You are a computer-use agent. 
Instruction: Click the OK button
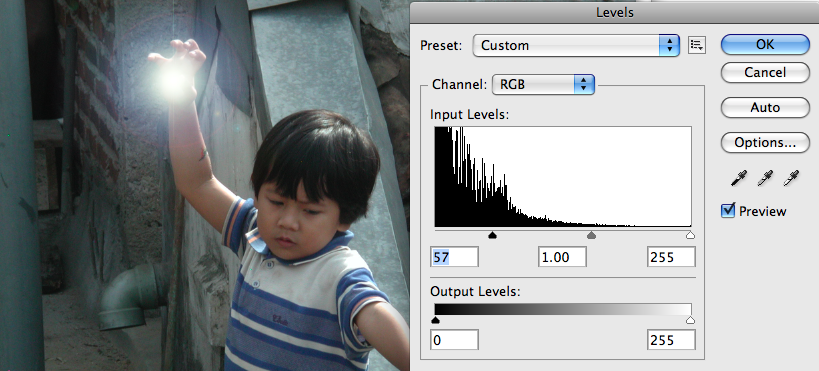click(x=765, y=44)
